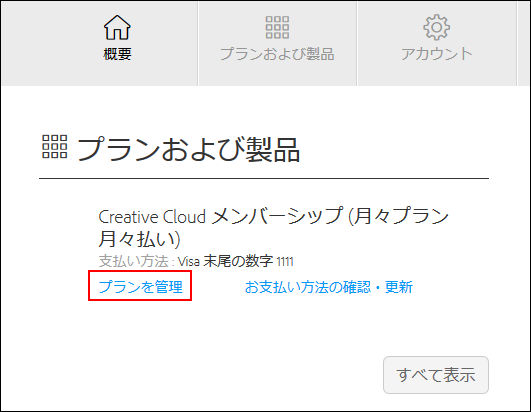The width and height of the screenshot is (531, 412).
Task: Click the grid icon above プランおよび製品 tab
Action: click(x=277, y=27)
